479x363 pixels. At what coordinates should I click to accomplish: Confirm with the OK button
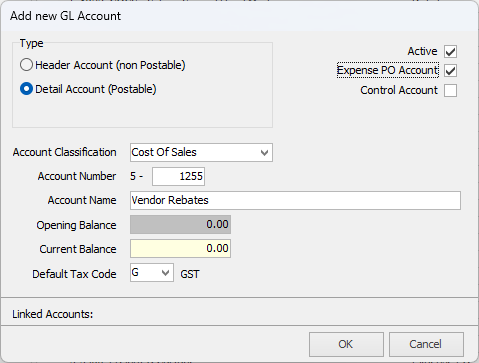click(x=346, y=344)
